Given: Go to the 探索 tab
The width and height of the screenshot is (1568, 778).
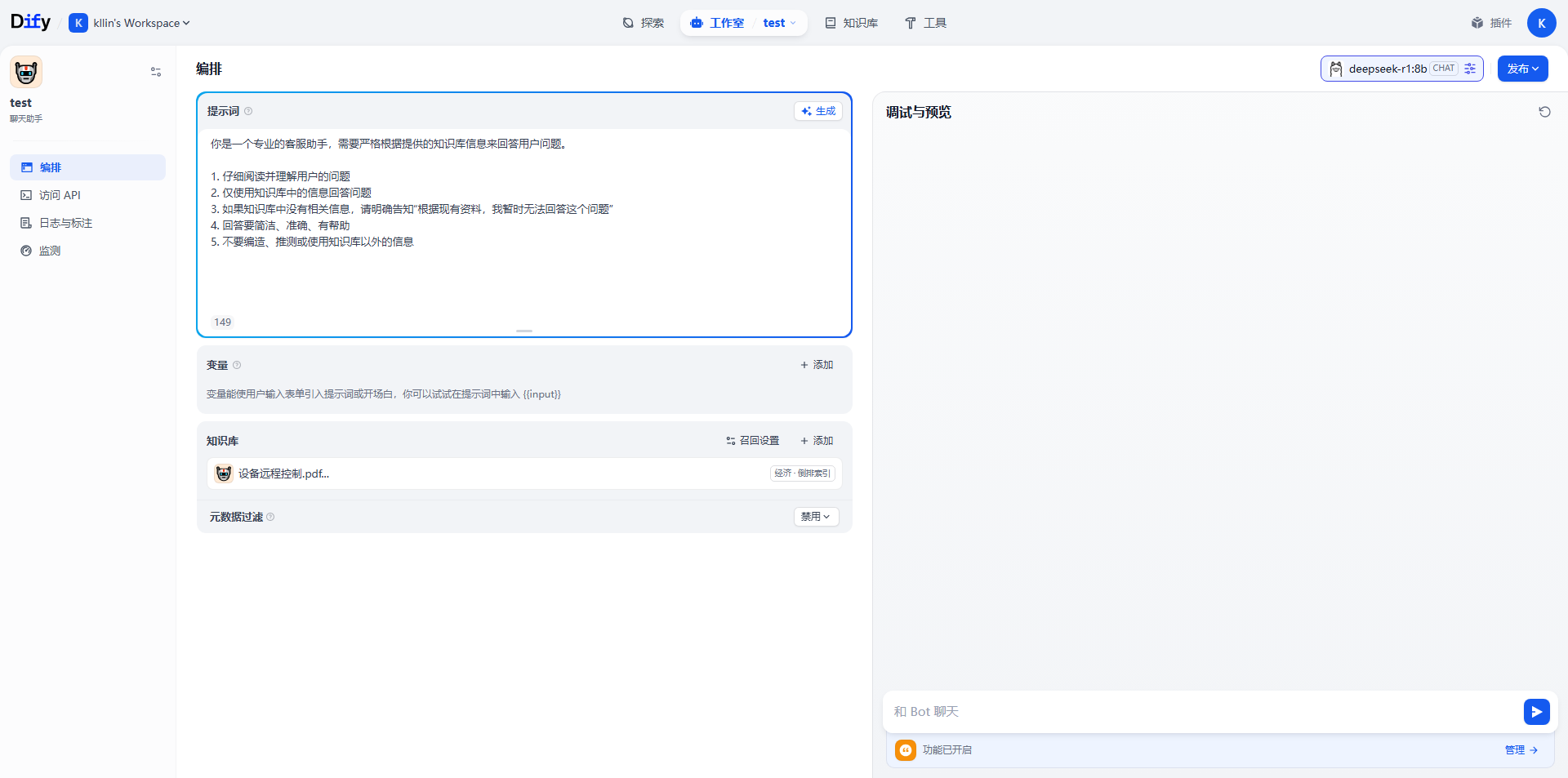Looking at the screenshot, I should point(643,23).
